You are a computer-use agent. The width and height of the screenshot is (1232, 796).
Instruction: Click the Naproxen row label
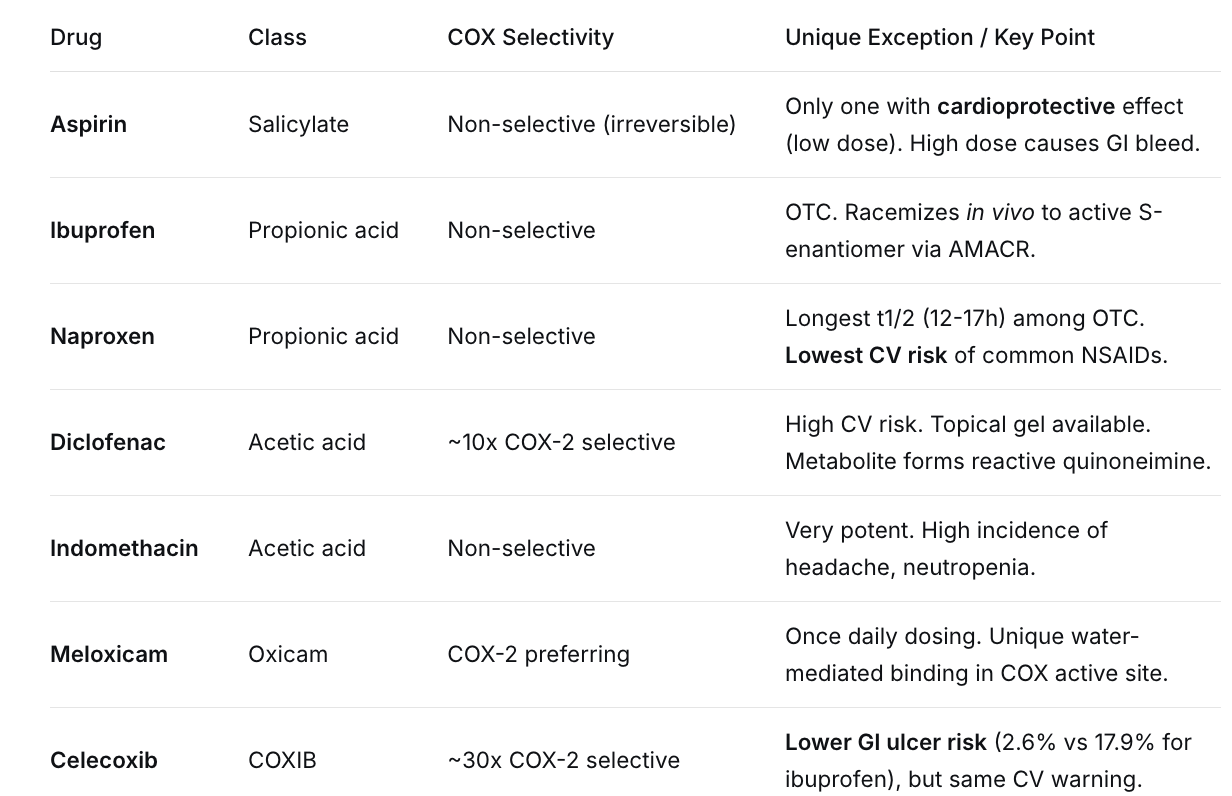[102, 337]
